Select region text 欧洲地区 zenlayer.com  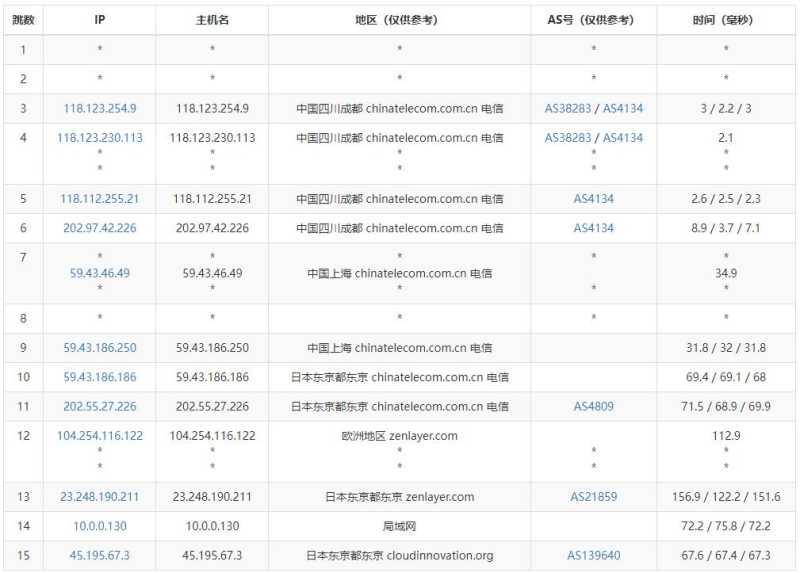[x=399, y=436]
